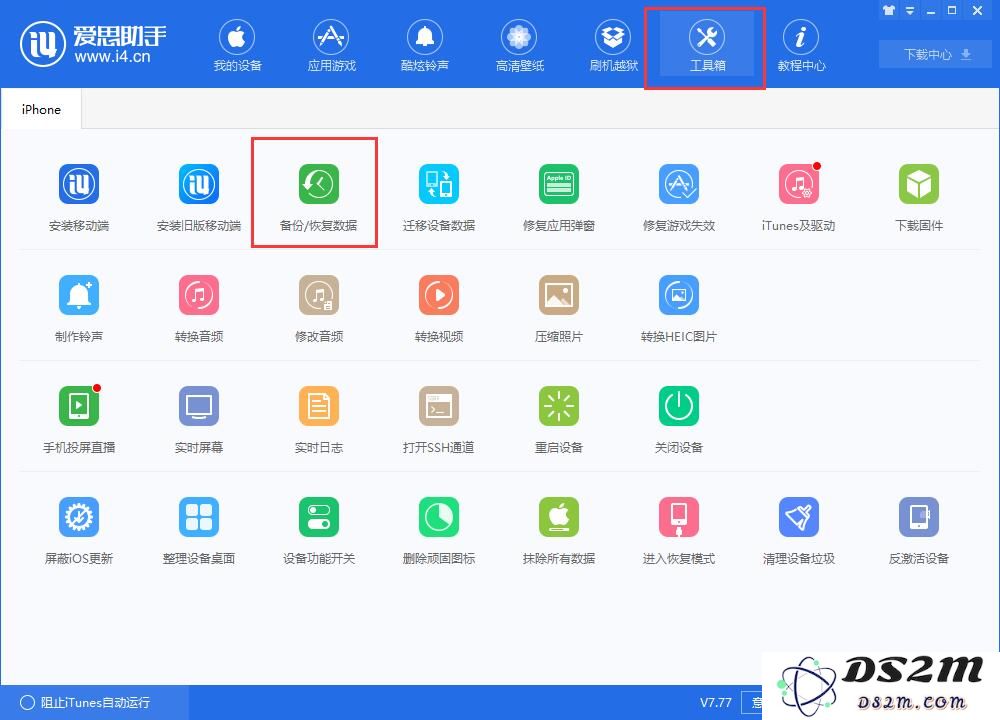Click 重启设备 restart device

click(x=559, y=420)
